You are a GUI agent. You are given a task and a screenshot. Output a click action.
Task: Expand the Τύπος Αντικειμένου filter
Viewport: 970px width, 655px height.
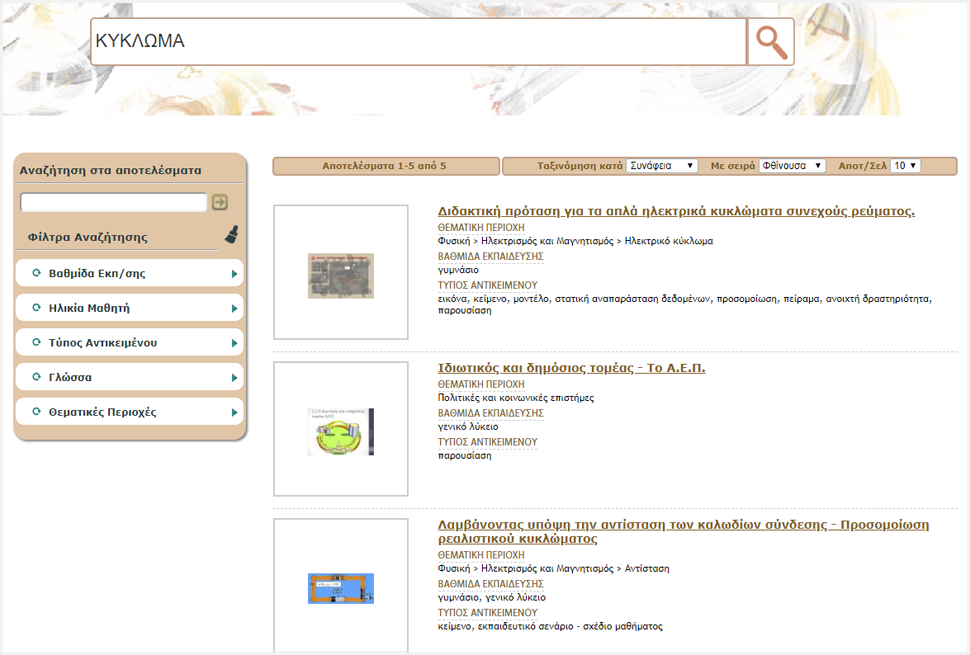pos(130,343)
